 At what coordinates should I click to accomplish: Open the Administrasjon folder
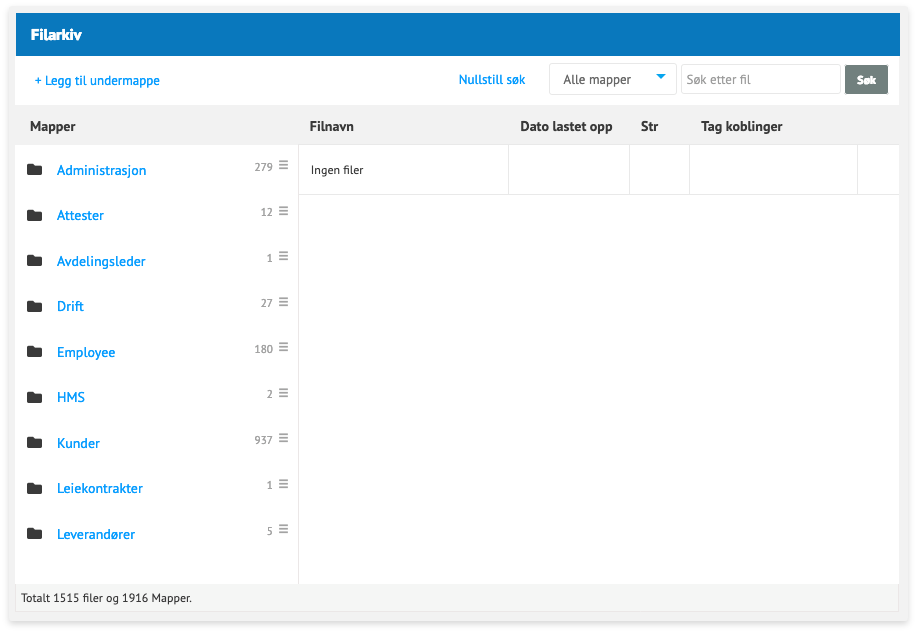click(101, 171)
